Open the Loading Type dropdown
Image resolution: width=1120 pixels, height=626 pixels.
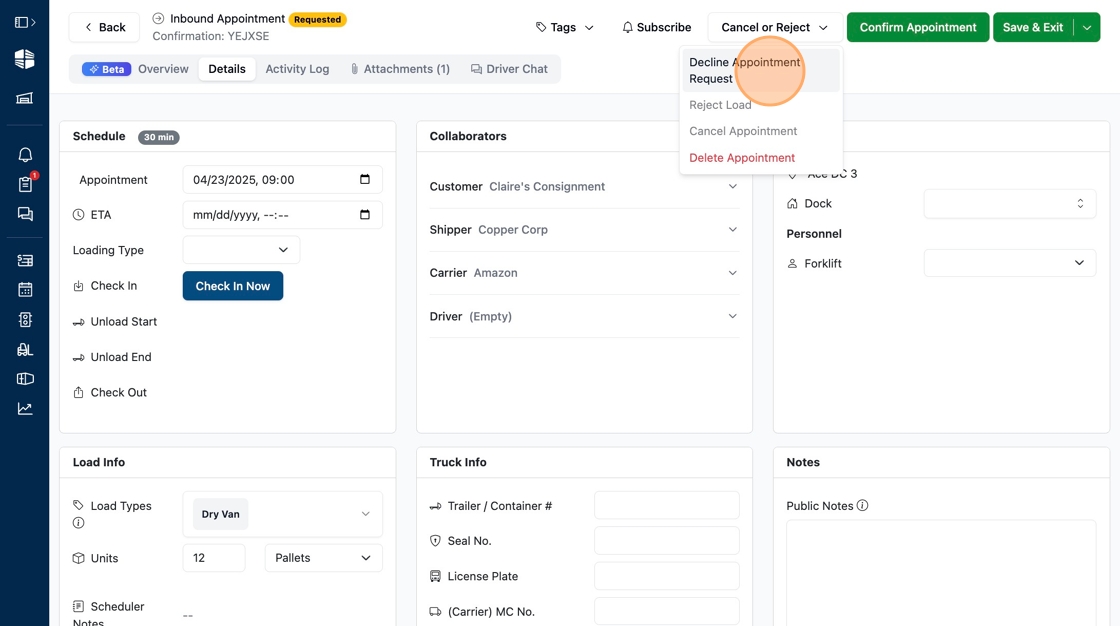[x=241, y=250]
